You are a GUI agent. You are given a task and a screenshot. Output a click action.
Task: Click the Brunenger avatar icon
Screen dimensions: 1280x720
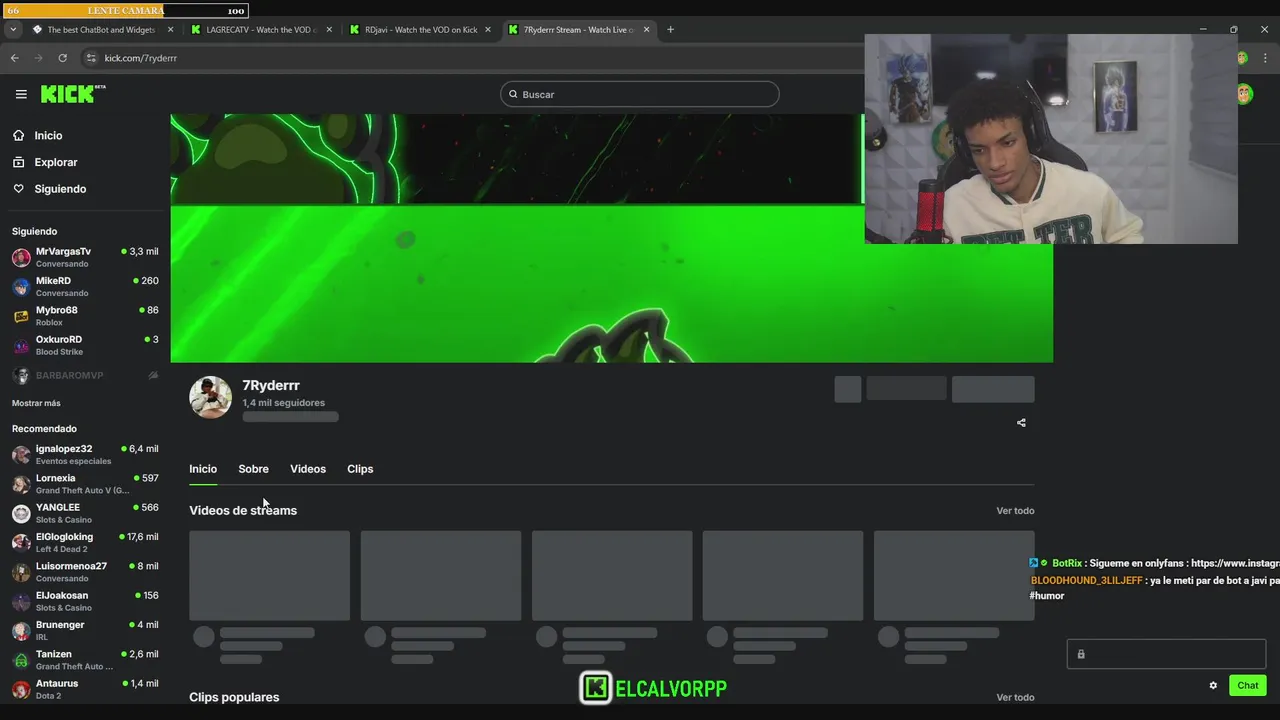click(21, 631)
